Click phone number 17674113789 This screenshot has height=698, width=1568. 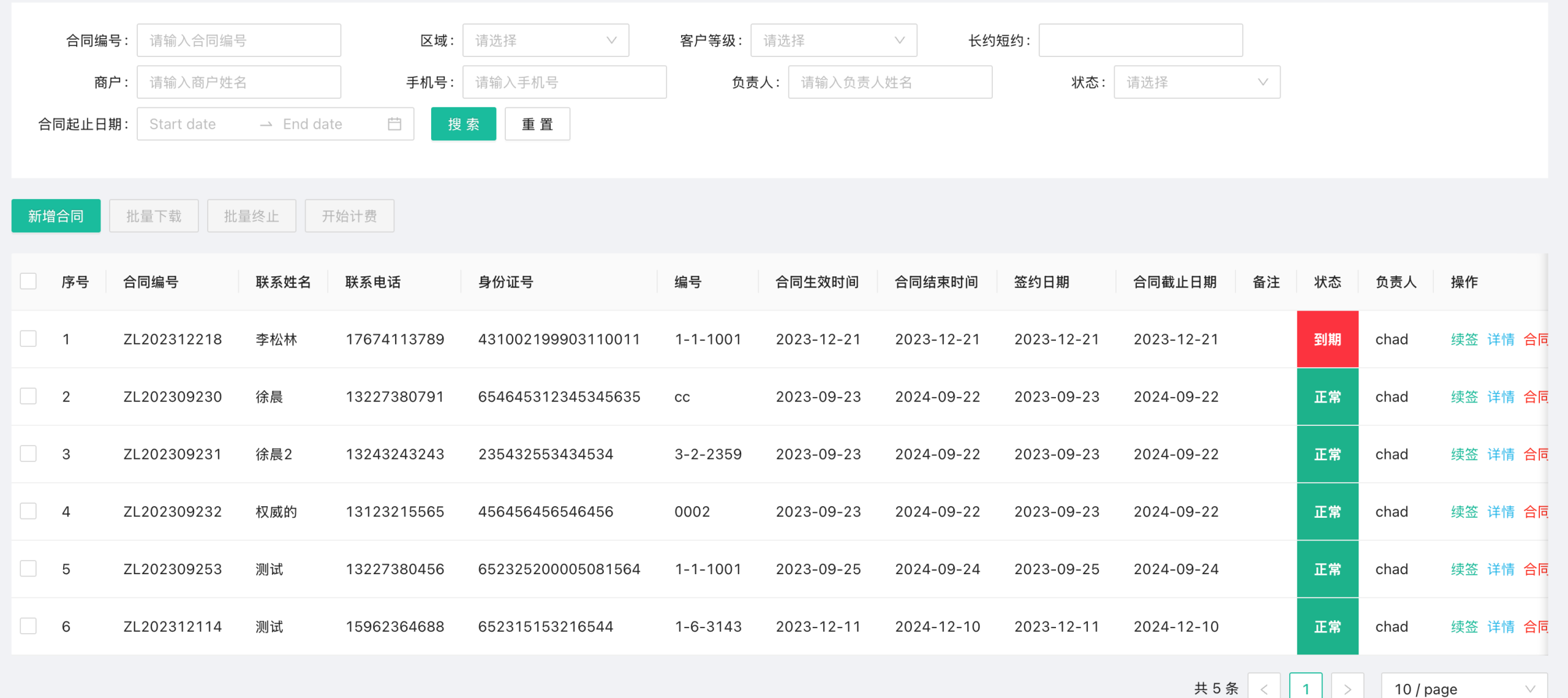click(x=395, y=339)
